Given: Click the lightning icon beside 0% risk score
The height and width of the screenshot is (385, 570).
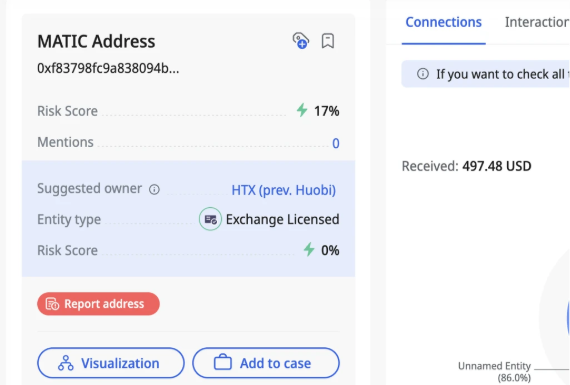Looking at the screenshot, I should [309, 249].
